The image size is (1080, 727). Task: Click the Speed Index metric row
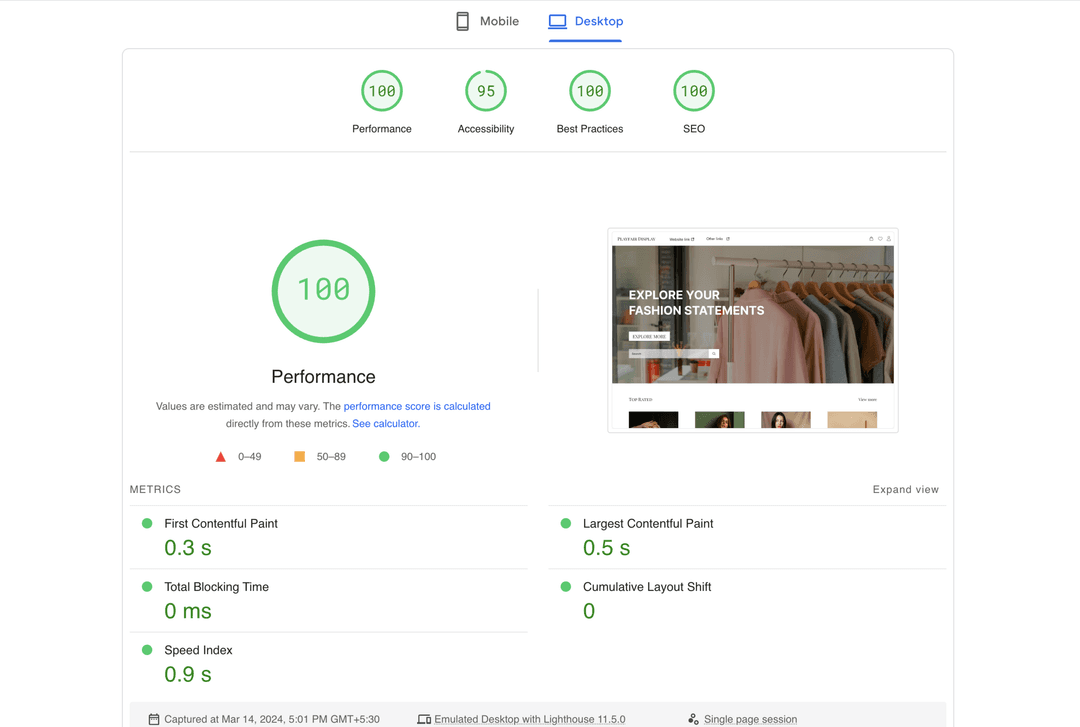[198, 651]
